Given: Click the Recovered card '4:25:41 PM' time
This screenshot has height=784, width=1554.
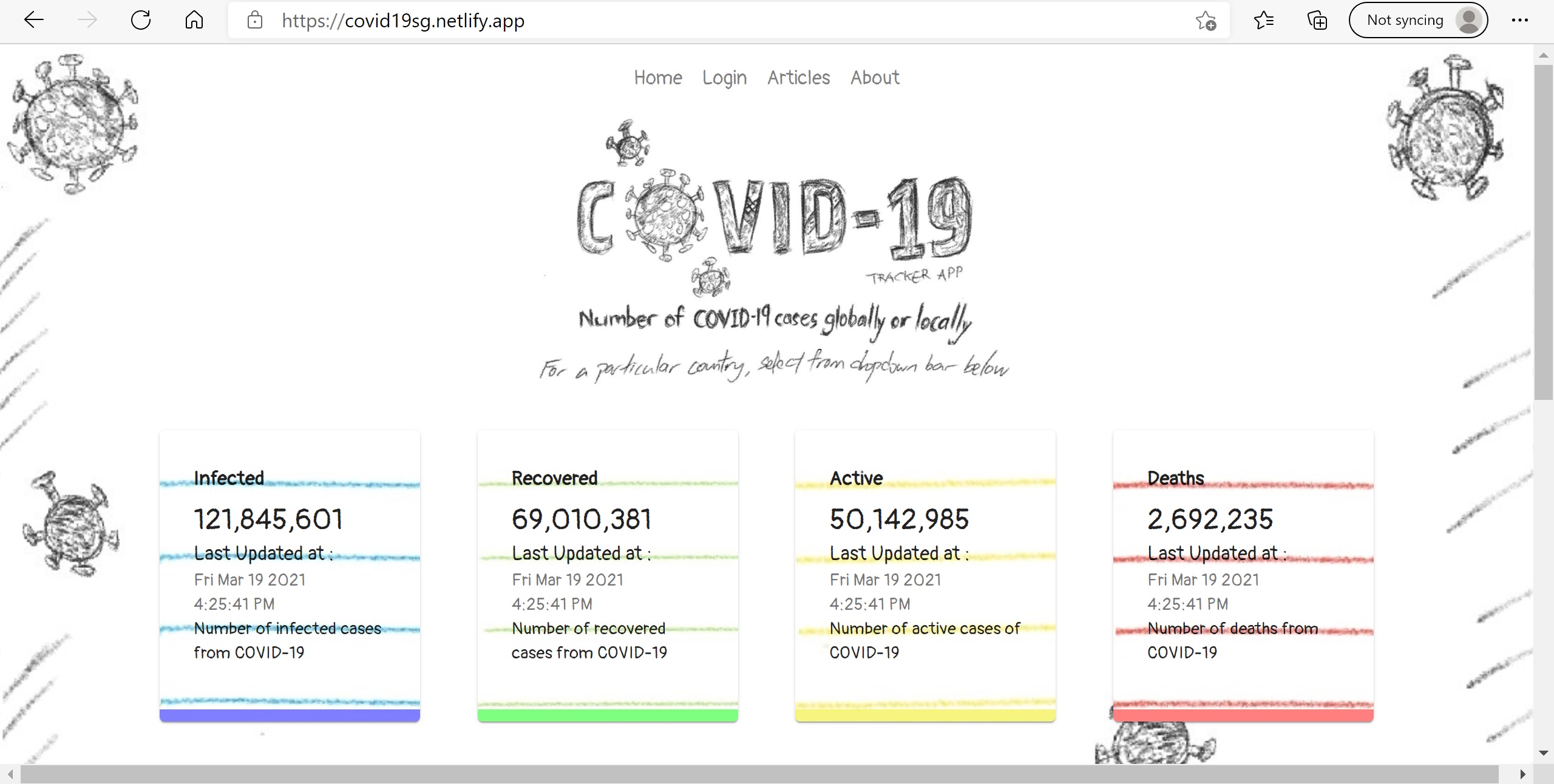Looking at the screenshot, I should [552, 604].
